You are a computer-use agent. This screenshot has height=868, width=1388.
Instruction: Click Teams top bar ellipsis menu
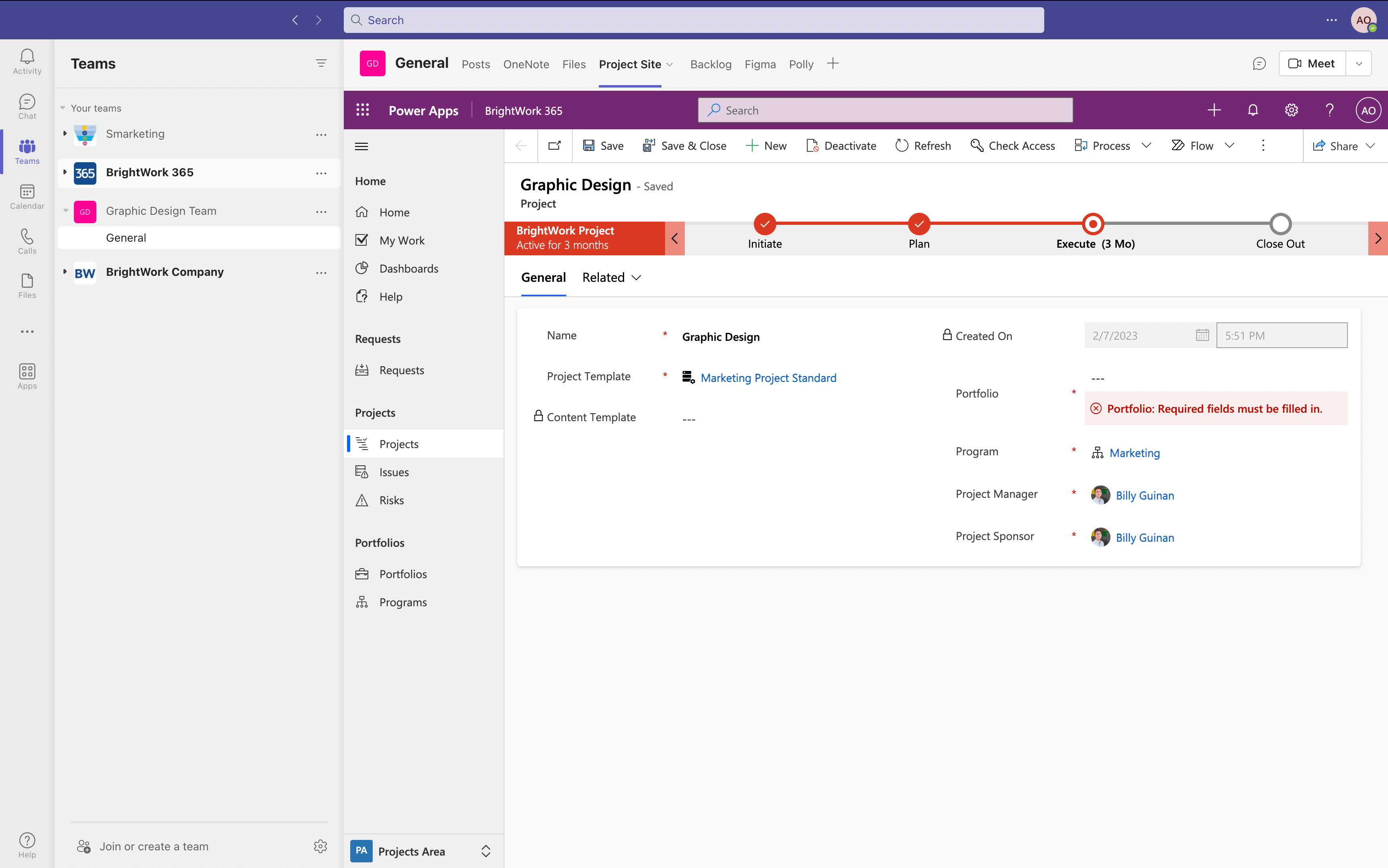1332,20
